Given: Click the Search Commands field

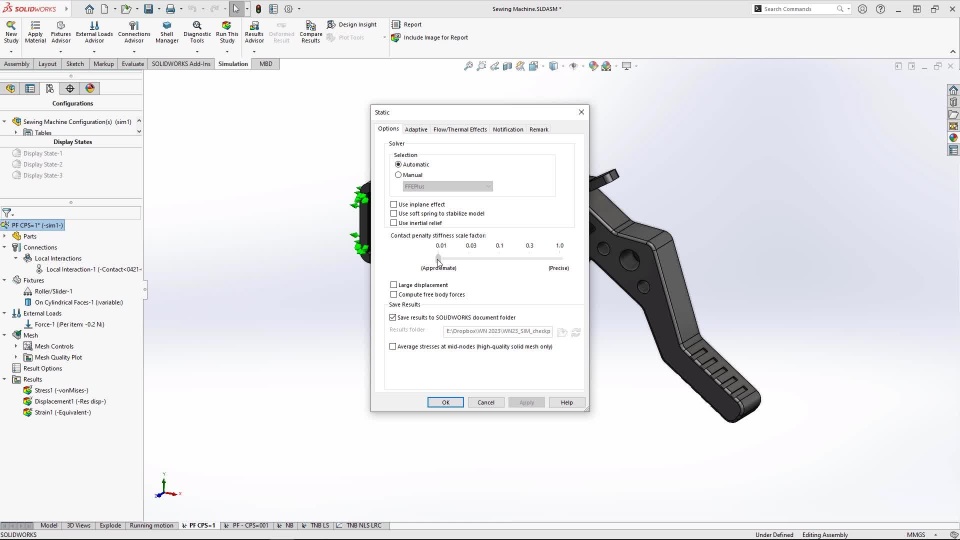Looking at the screenshot, I should 801,9.
